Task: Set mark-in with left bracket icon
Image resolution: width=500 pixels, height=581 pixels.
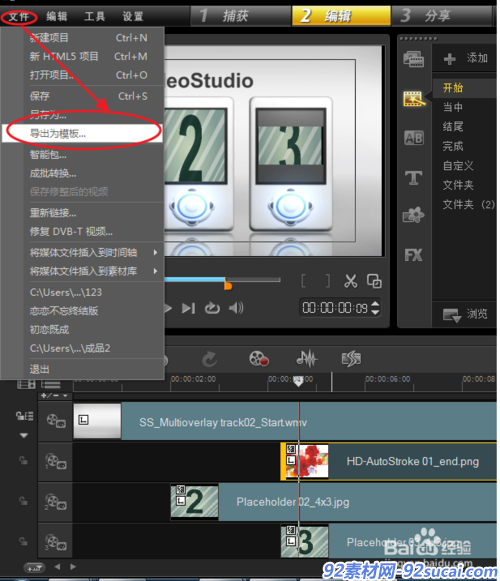Action: 304,281
